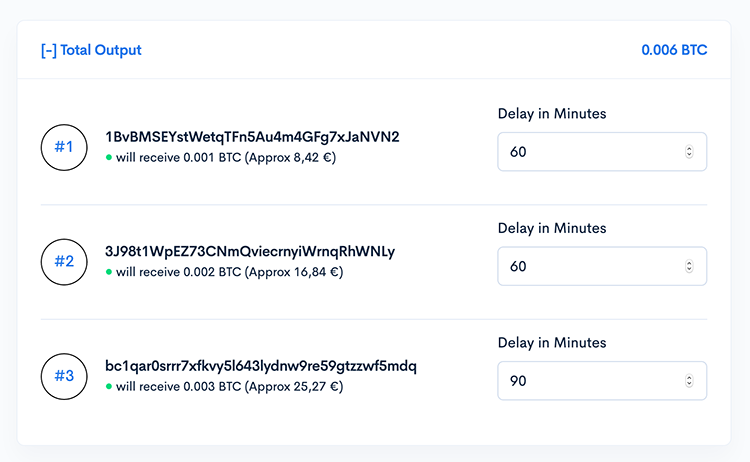The image size is (750, 462).
Task: Focus the delay field for output #2
Action: [x=590, y=267]
